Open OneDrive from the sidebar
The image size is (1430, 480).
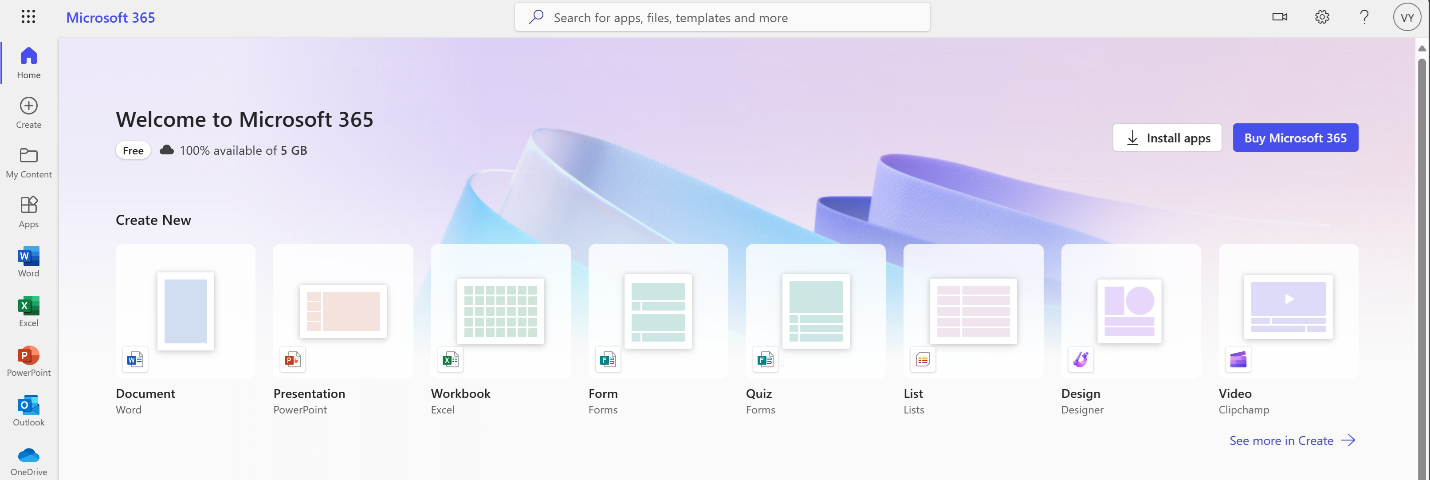tap(29, 461)
